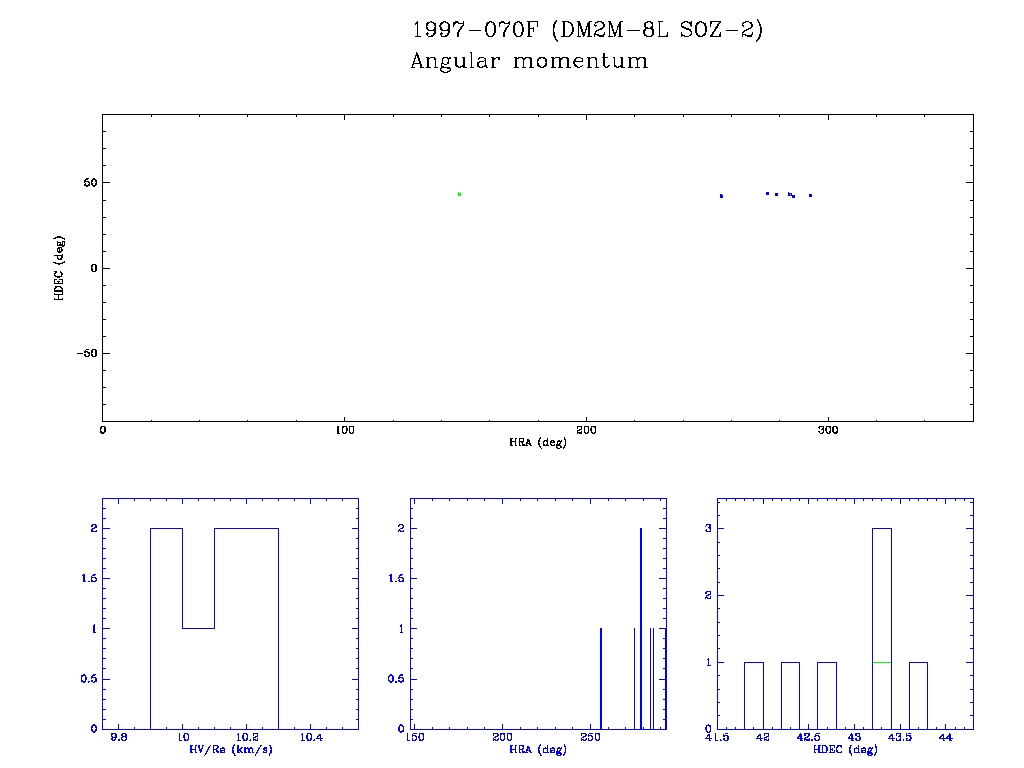Image resolution: width=1024 pixels, height=768 pixels.
Task: Click the '300' tick label on scatter x-axis
Action: pyautogui.click(x=828, y=430)
